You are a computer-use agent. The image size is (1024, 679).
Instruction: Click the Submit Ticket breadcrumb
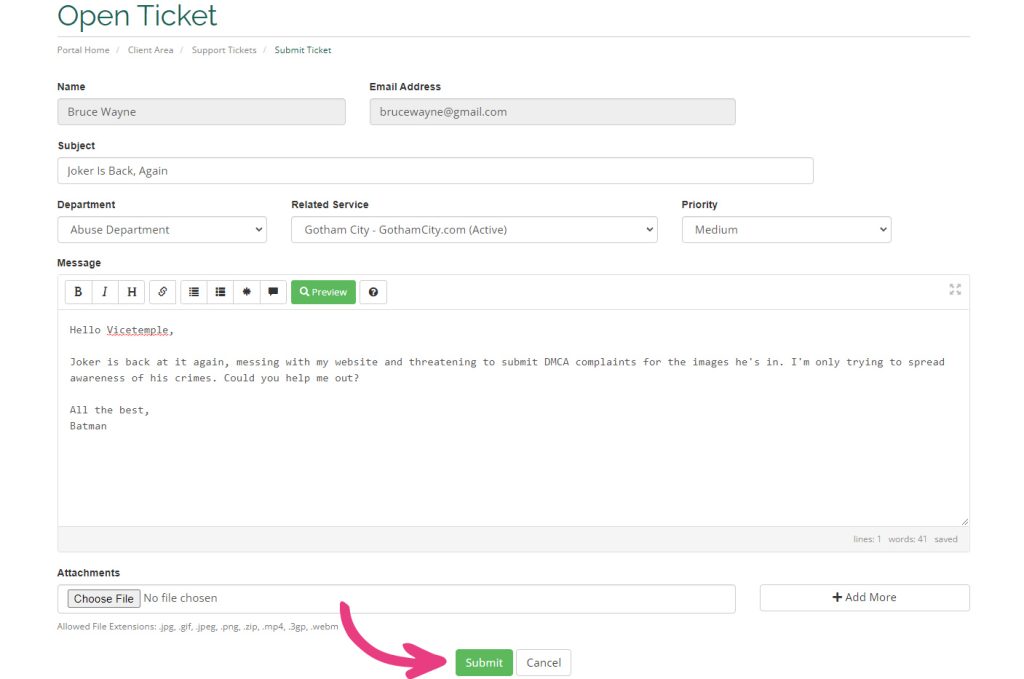click(303, 50)
